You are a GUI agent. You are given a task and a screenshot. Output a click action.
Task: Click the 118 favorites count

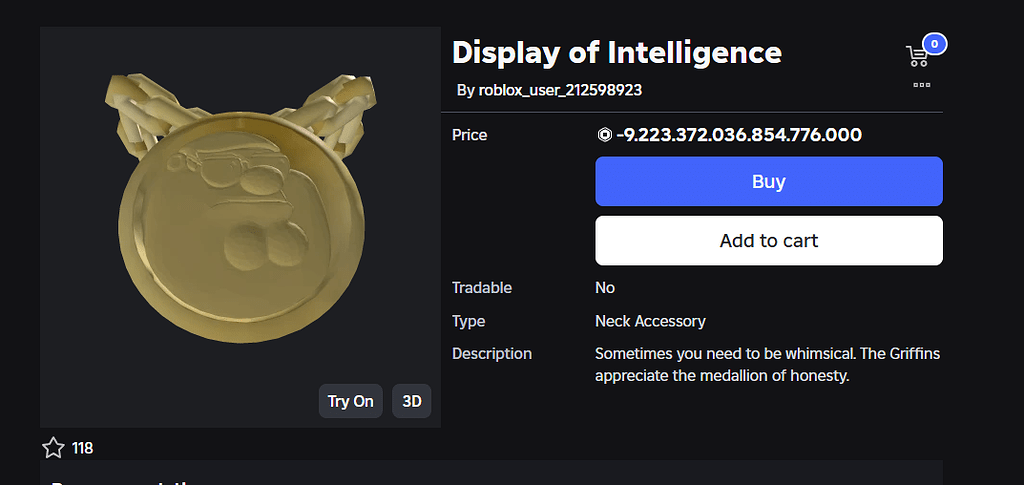click(83, 448)
